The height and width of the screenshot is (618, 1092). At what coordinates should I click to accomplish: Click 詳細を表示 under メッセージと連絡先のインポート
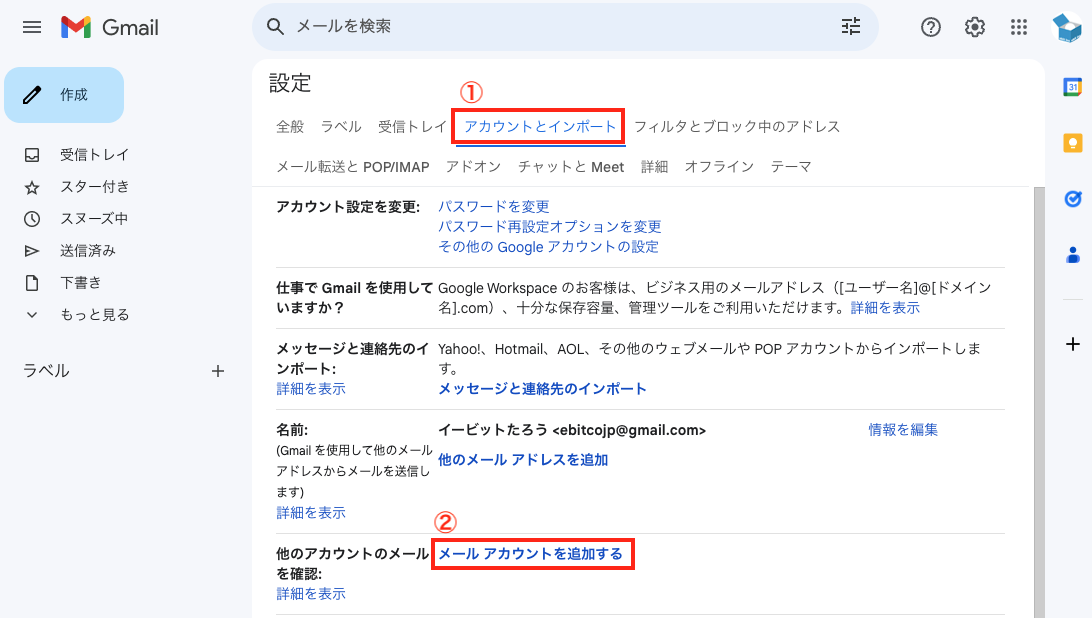pyautogui.click(x=311, y=389)
